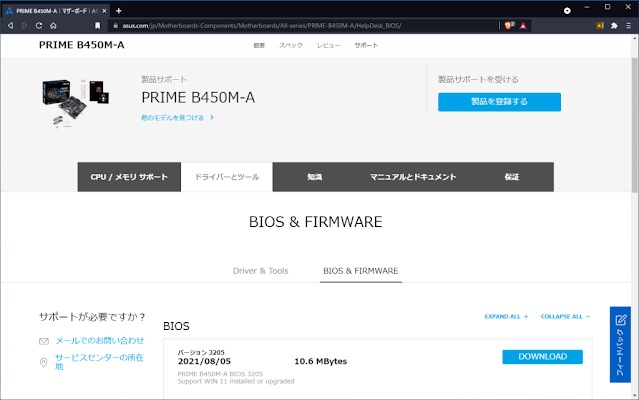Open the サポート nav item
639x400 pixels.
366,45
